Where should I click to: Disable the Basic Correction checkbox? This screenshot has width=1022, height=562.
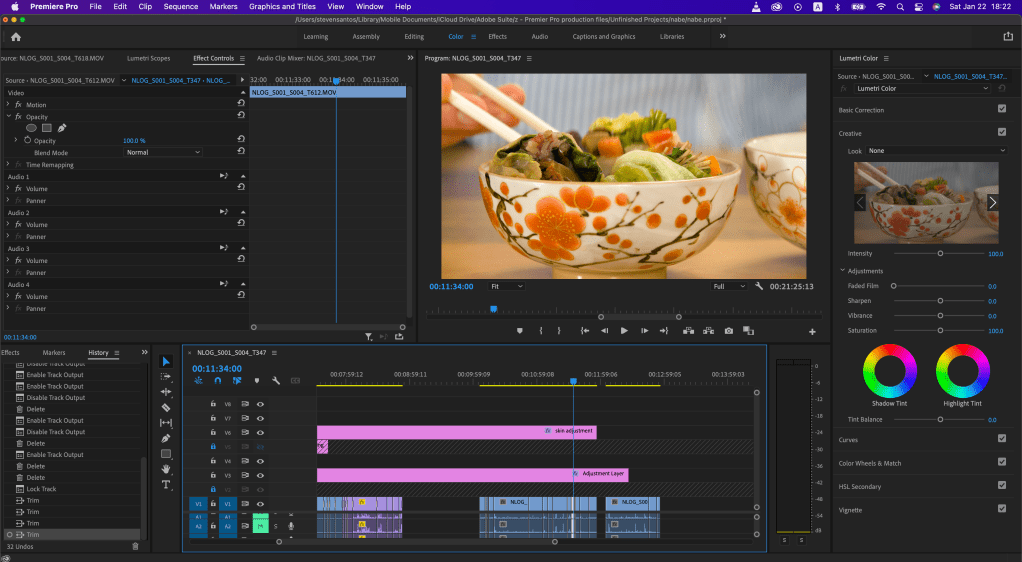1001,109
